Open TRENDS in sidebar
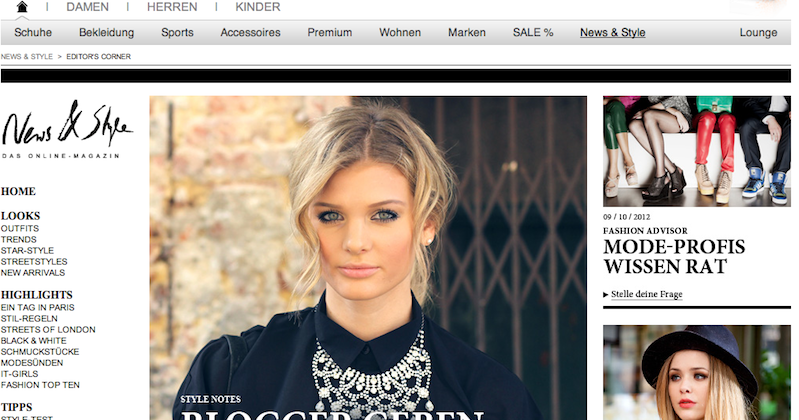 18,240
